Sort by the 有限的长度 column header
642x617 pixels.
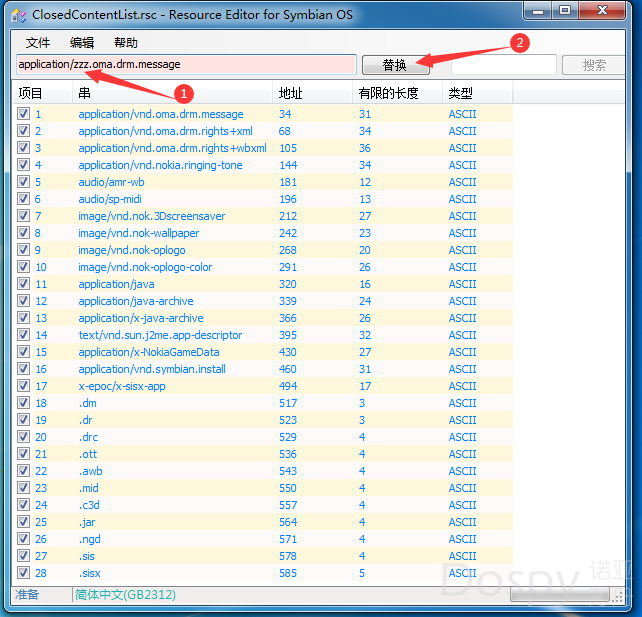coord(398,93)
